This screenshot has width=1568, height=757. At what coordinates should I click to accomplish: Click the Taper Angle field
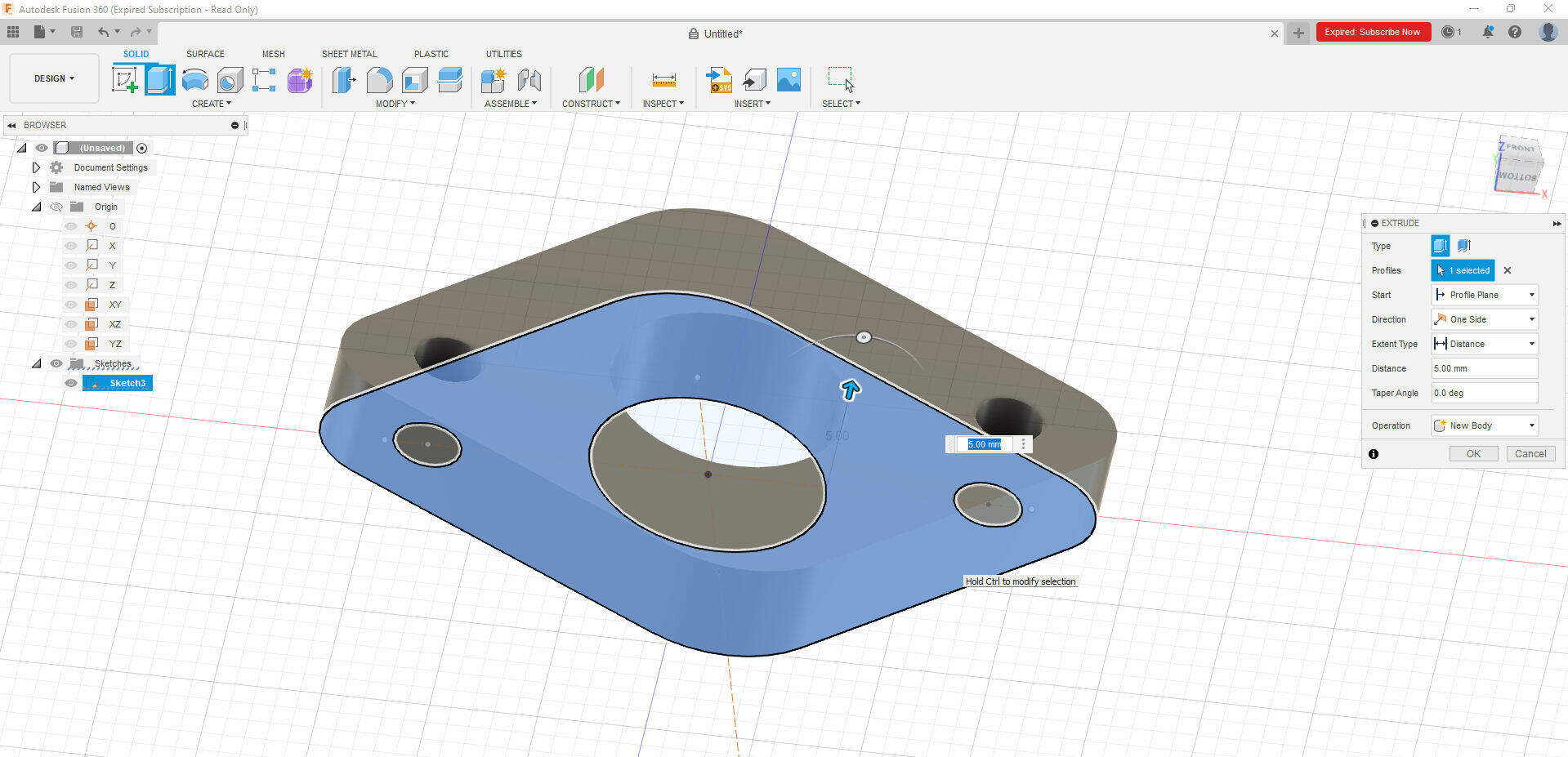tap(1485, 393)
